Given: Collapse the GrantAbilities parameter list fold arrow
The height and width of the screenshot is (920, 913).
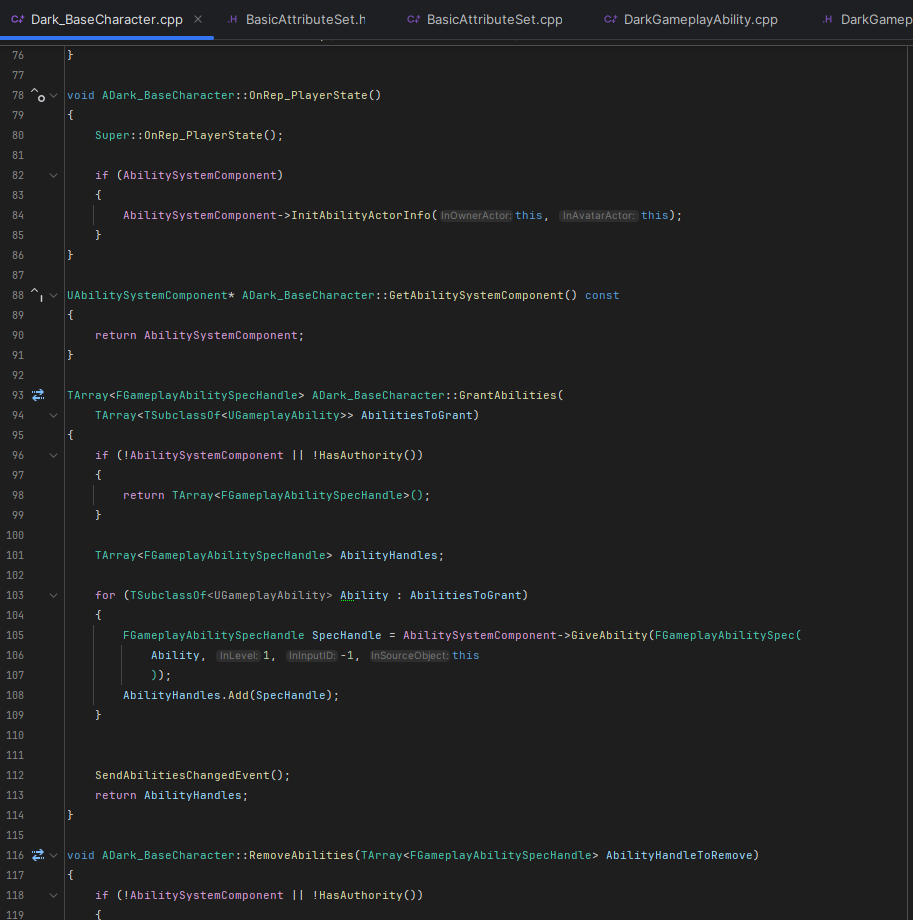Looking at the screenshot, I should point(54,415).
